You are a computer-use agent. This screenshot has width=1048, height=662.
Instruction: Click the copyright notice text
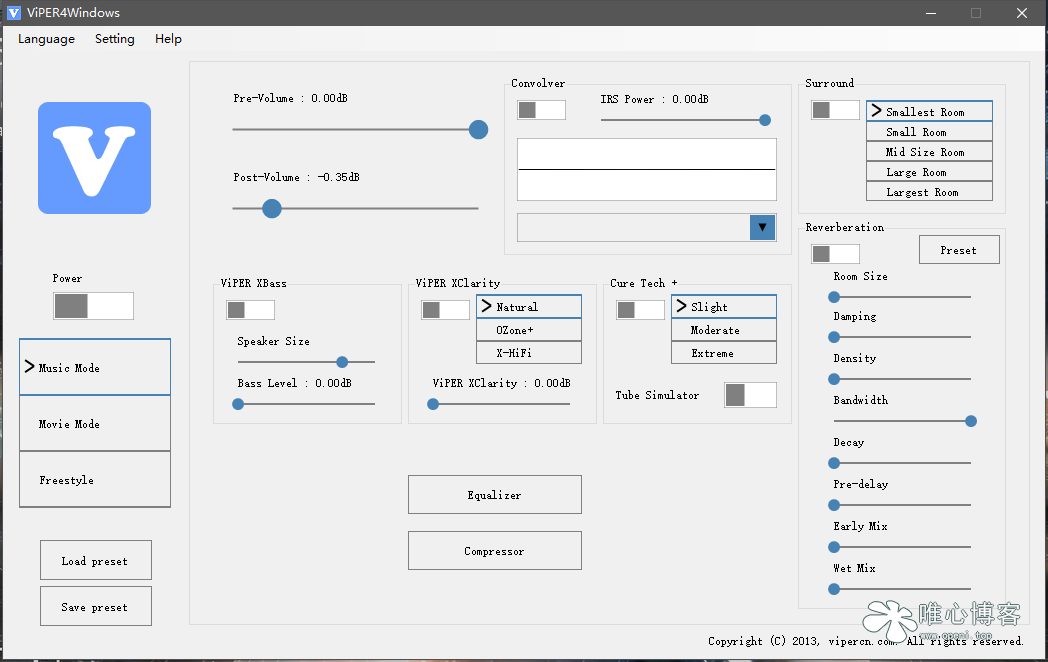[x=866, y=641]
